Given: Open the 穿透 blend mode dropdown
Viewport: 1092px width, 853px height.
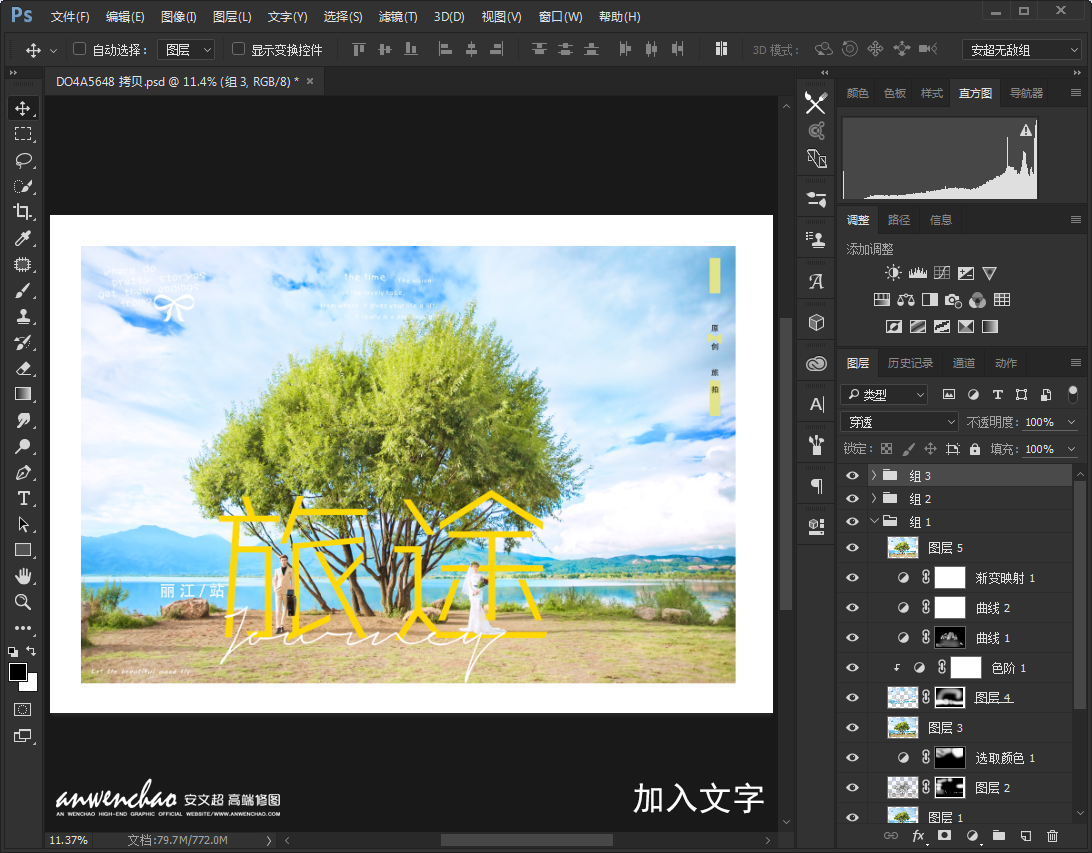Looking at the screenshot, I should 900,422.
